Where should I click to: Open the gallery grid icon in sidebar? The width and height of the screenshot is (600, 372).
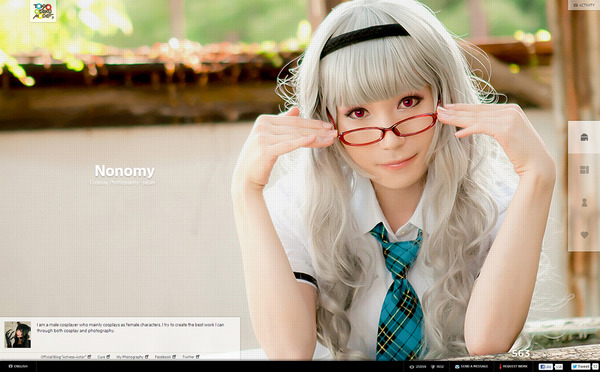tap(584, 170)
